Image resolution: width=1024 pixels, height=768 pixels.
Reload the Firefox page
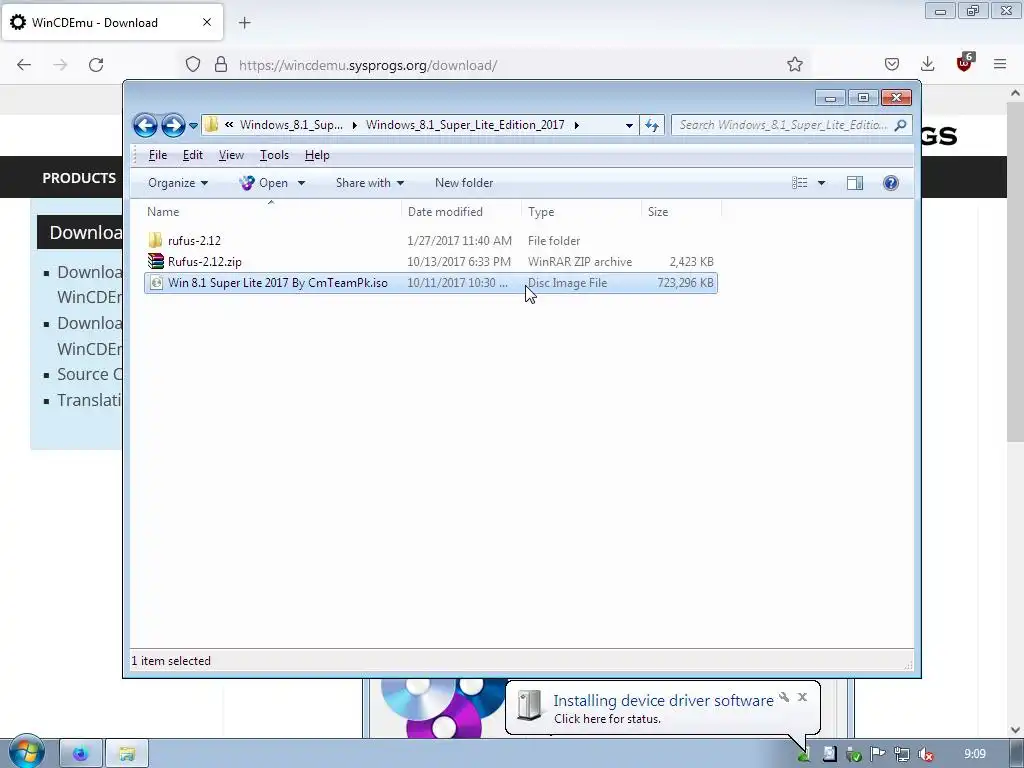coord(96,65)
